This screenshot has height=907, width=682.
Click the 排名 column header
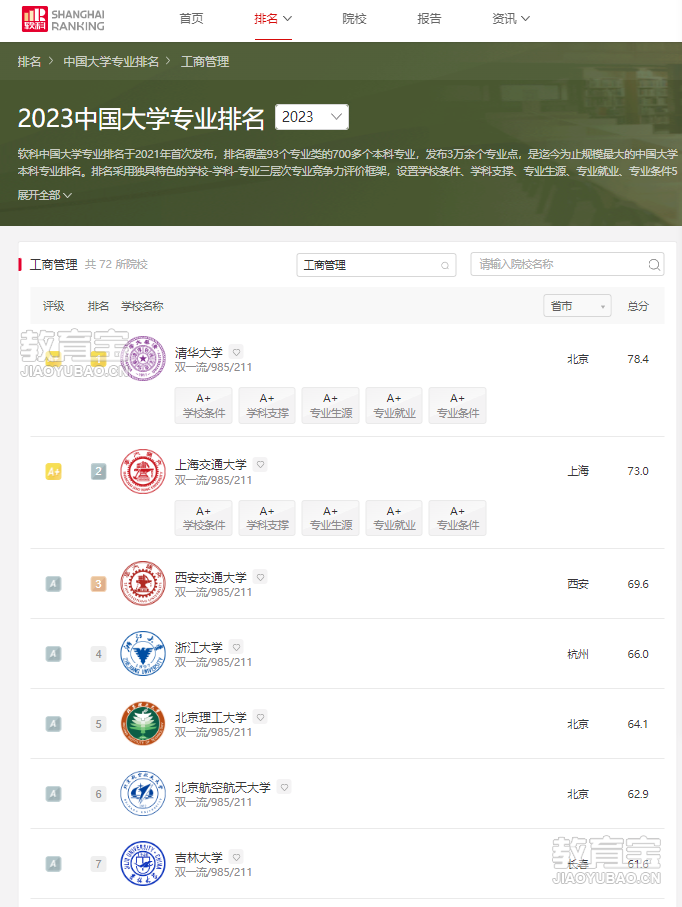coord(98,306)
